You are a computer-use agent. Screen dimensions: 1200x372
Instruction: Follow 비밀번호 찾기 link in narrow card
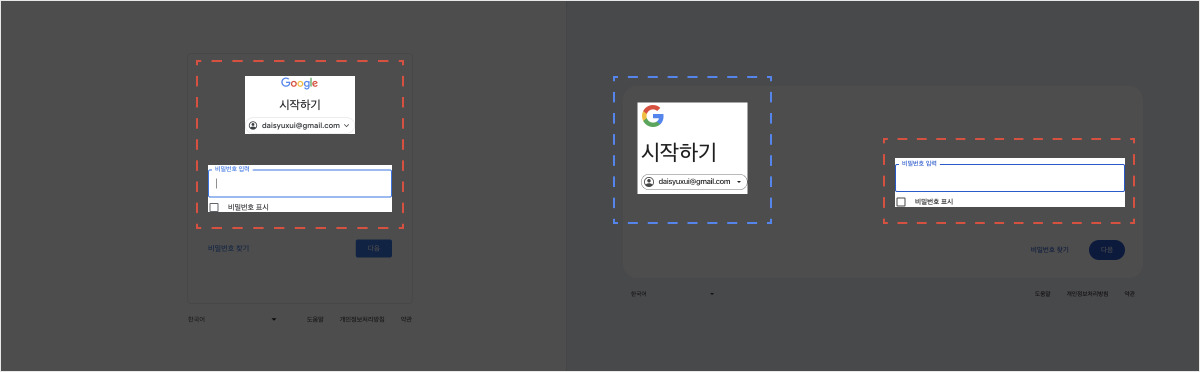[x=228, y=248]
